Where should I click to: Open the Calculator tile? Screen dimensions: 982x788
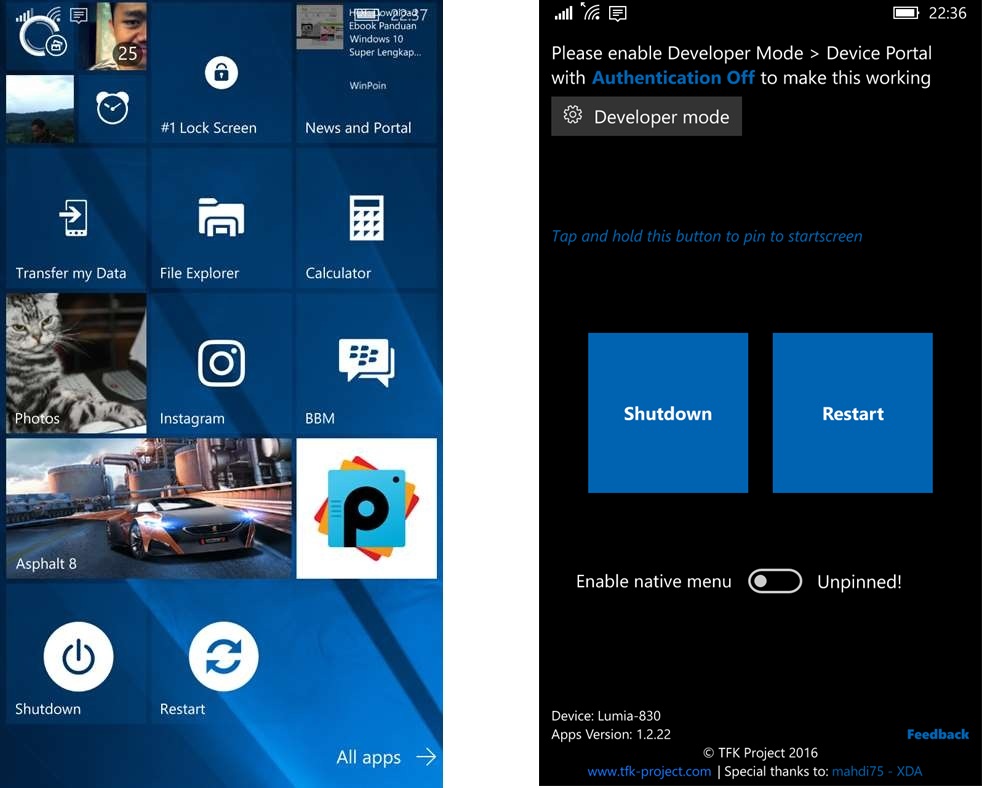(x=366, y=217)
